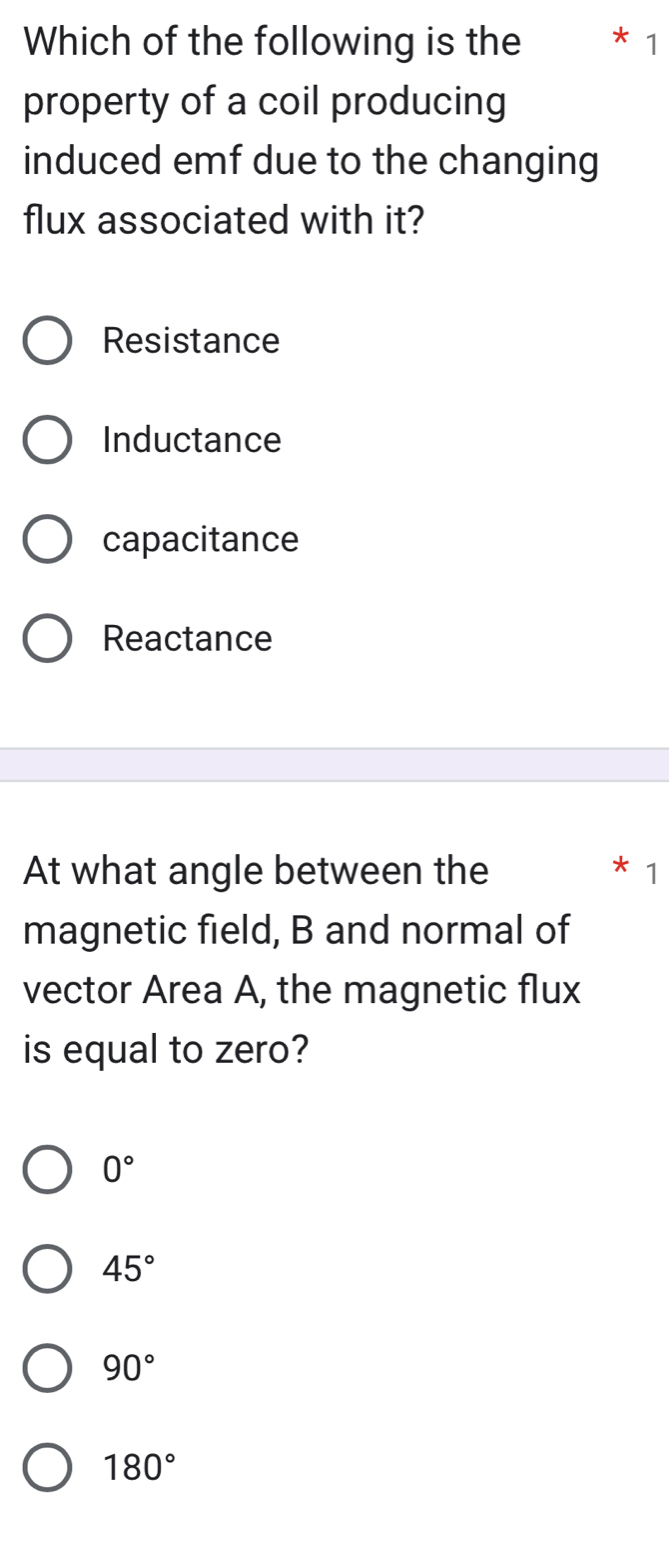Pick the 180° radio button
669x1560 pixels.
[47, 1468]
